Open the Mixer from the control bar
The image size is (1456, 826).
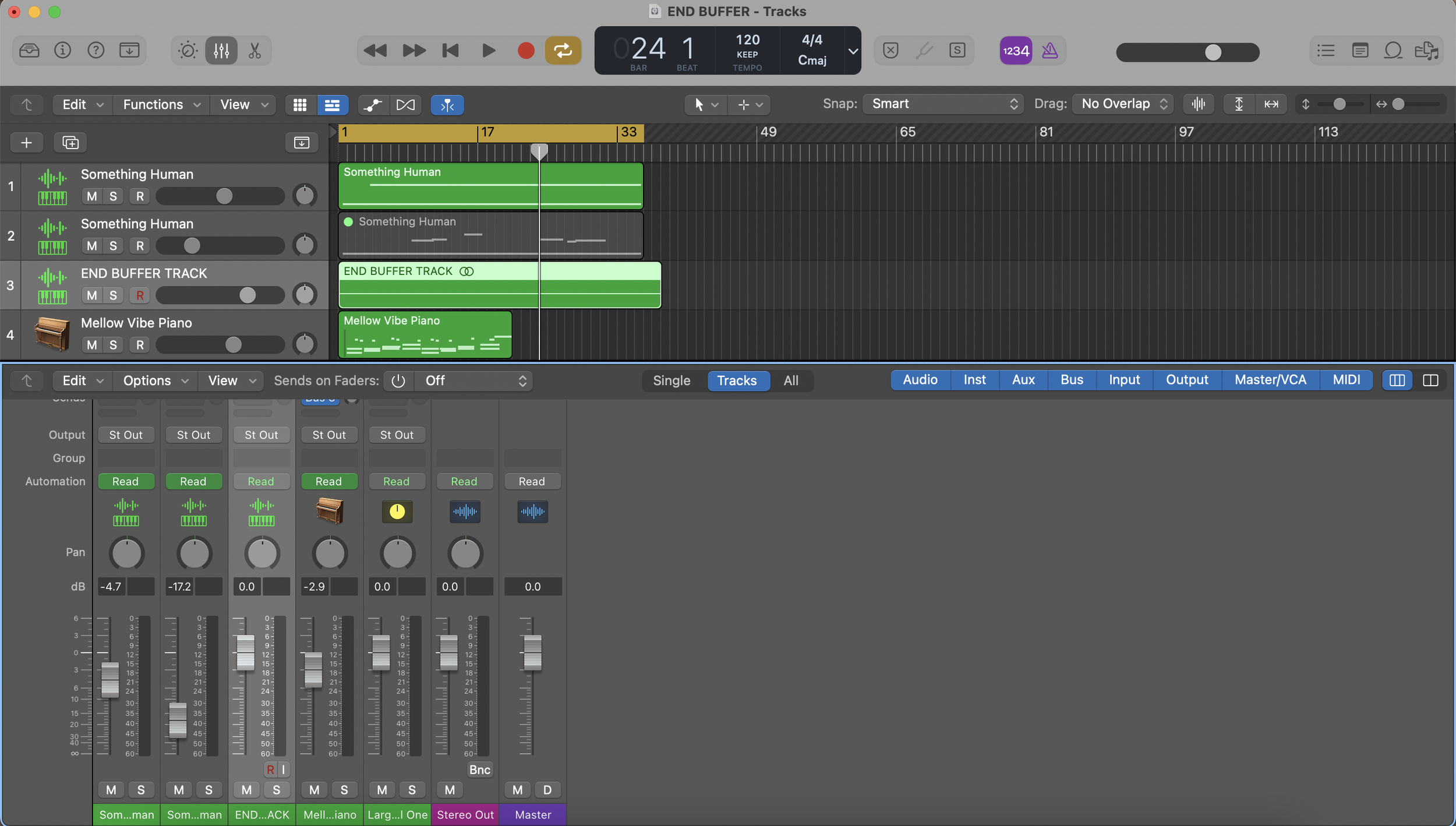221,51
